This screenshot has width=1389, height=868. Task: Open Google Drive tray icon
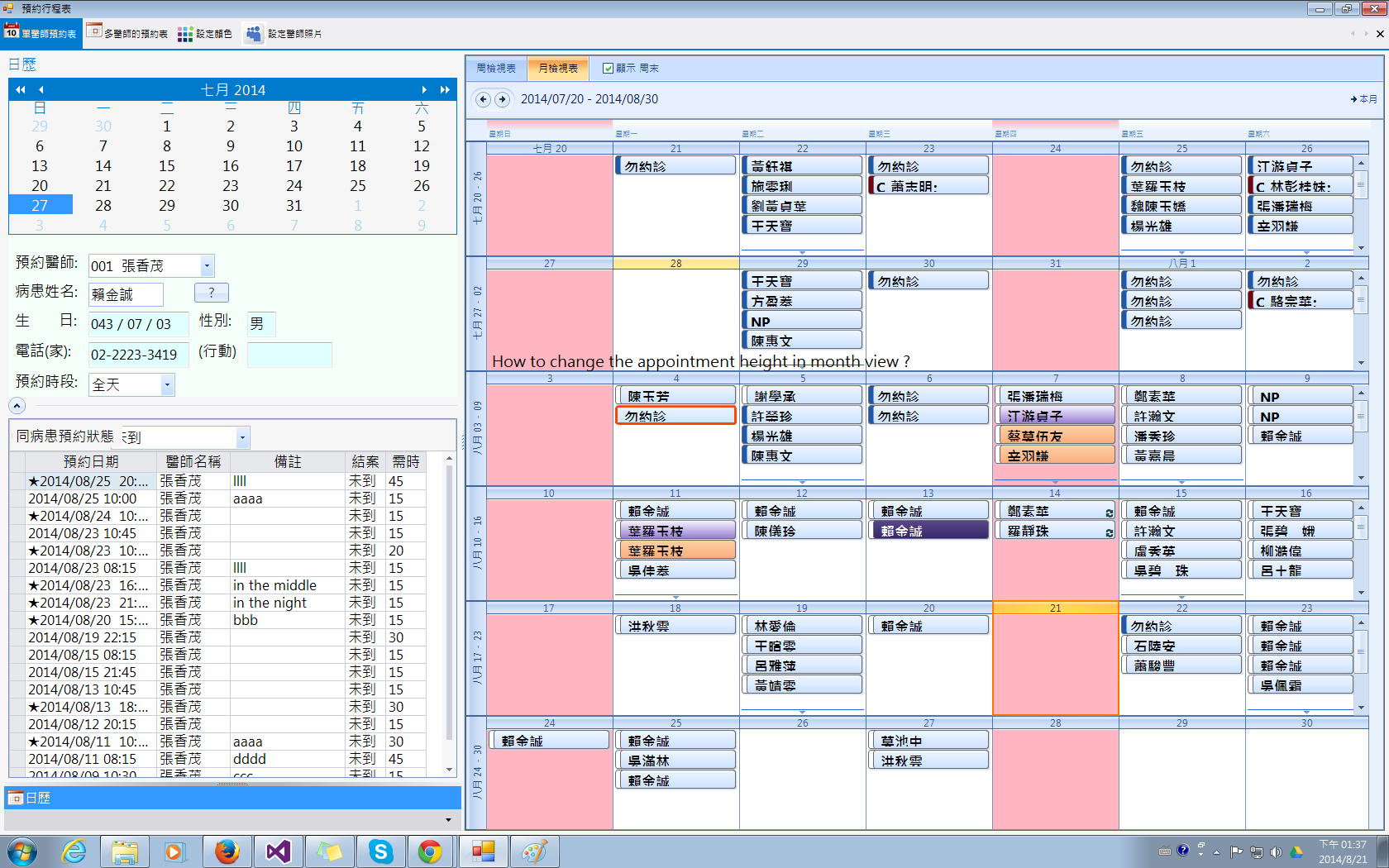[x=1296, y=851]
